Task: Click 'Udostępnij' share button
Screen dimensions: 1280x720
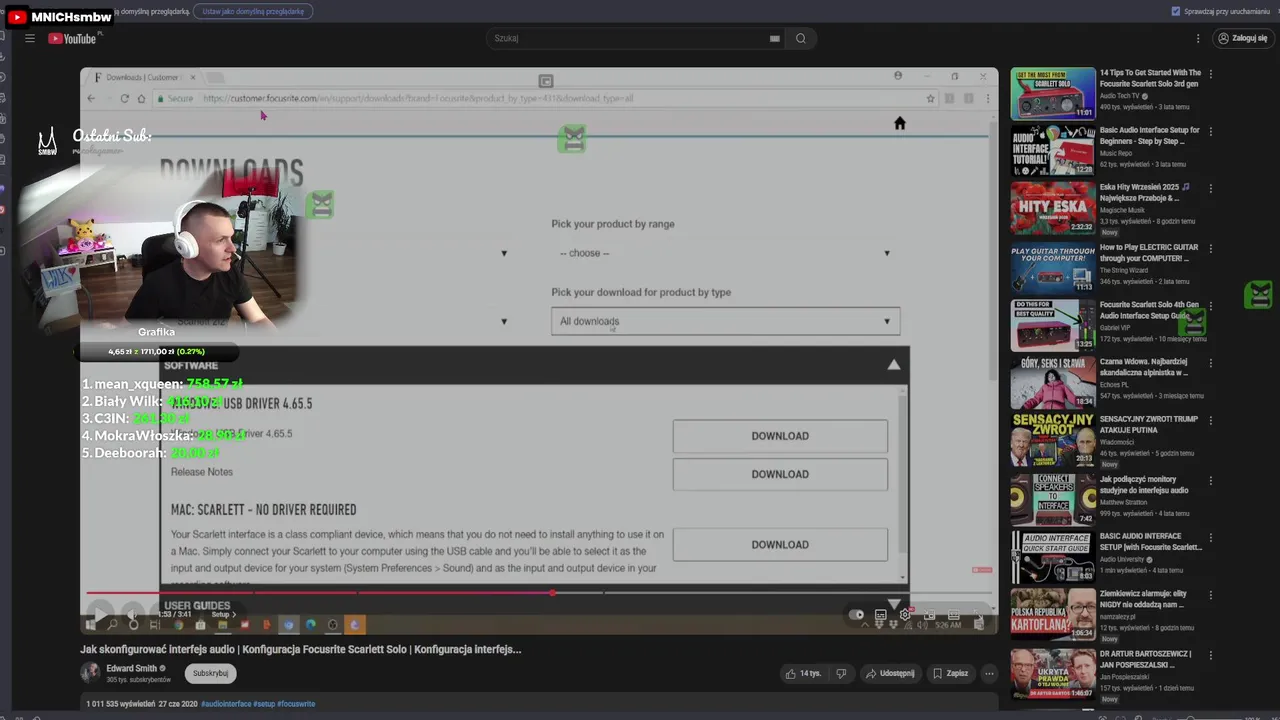Action: (889, 673)
